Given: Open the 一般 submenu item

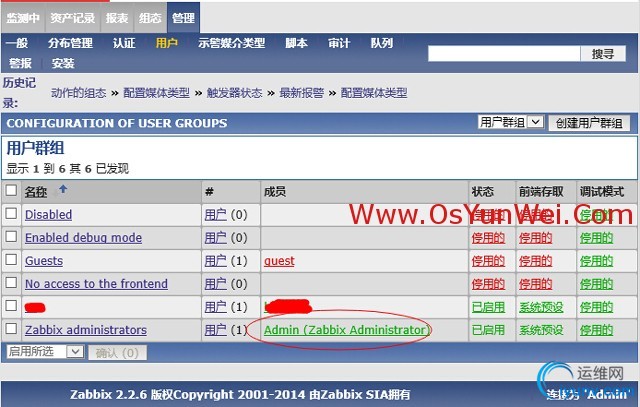Looking at the screenshot, I should [x=17, y=43].
